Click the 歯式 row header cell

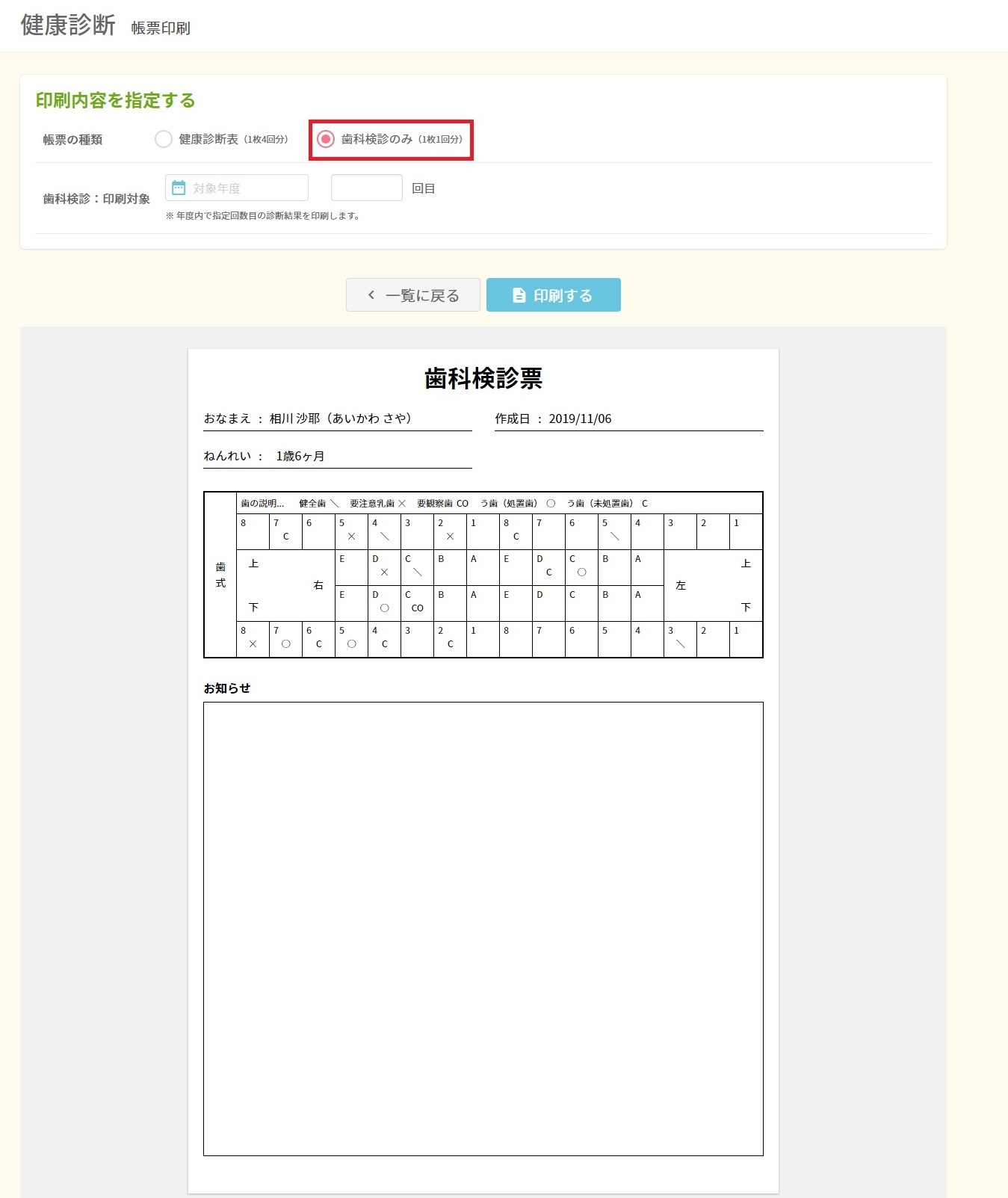(x=220, y=575)
